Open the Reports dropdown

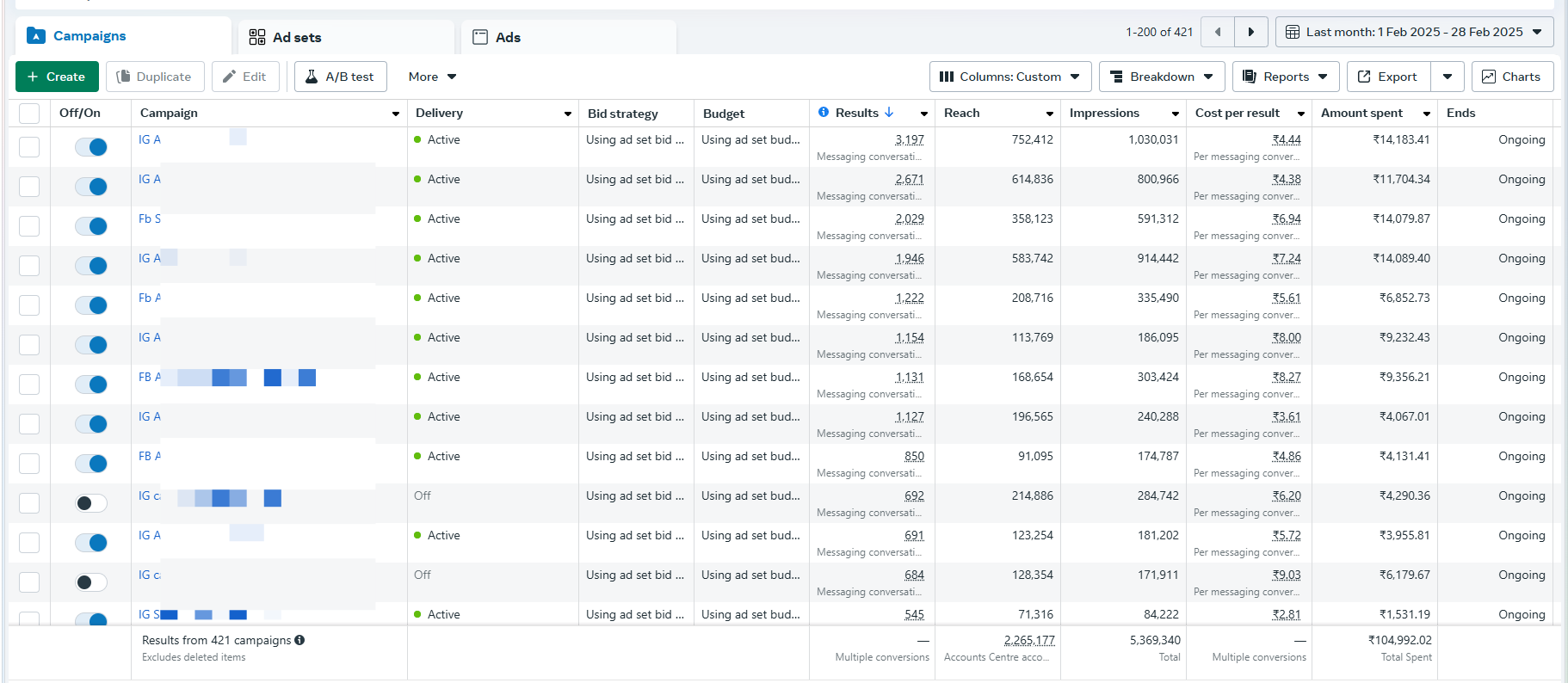click(x=1286, y=77)
